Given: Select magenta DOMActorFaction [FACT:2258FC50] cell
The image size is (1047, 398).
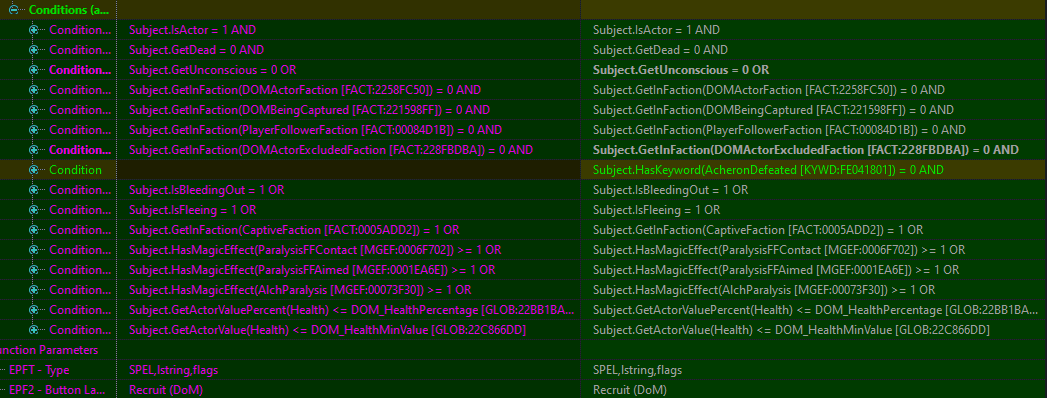Looking at the screenshot, I should [x=305, y=90].
